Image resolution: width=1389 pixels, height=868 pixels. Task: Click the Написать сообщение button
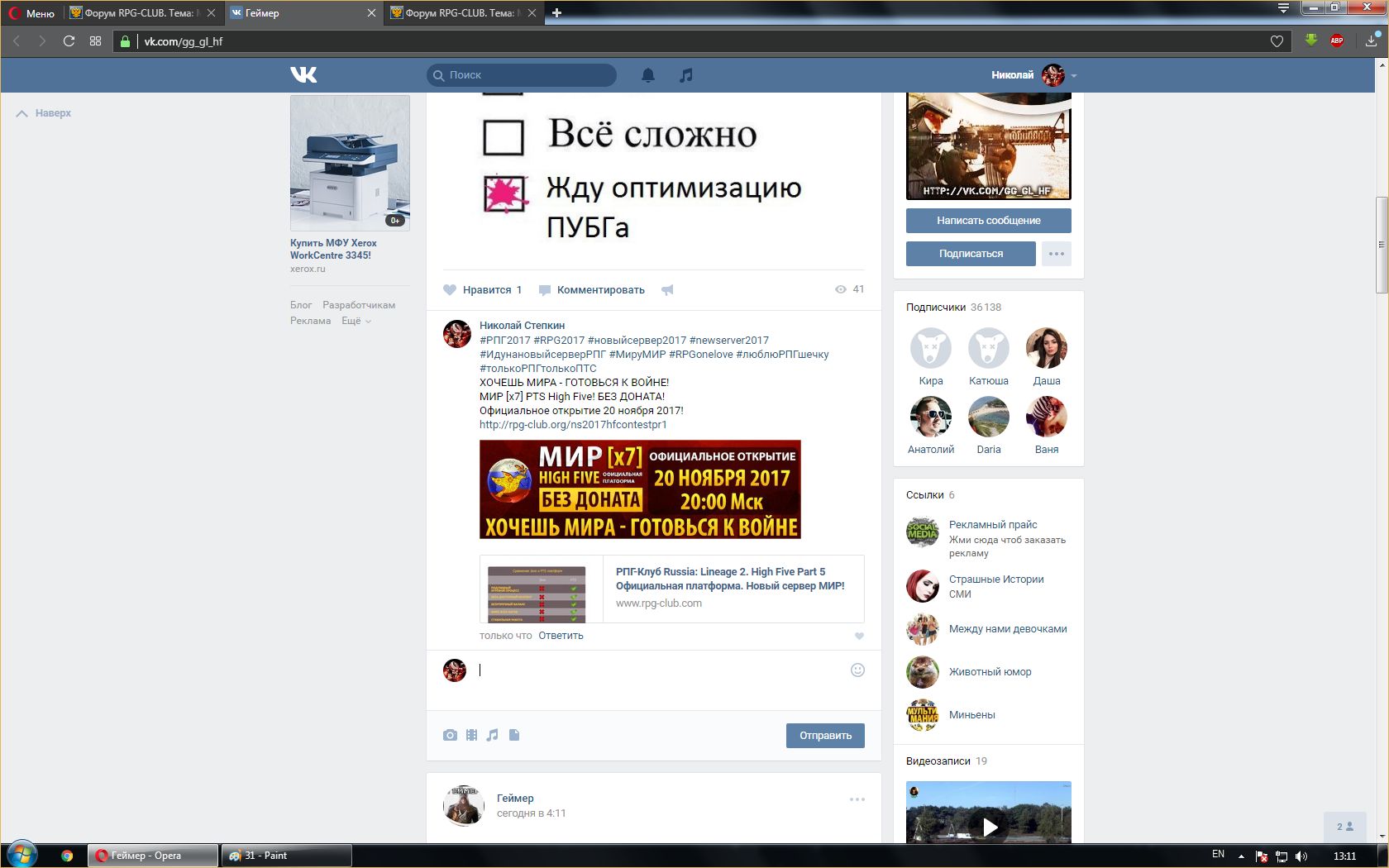pyautogui.click(x=989, y=221)
